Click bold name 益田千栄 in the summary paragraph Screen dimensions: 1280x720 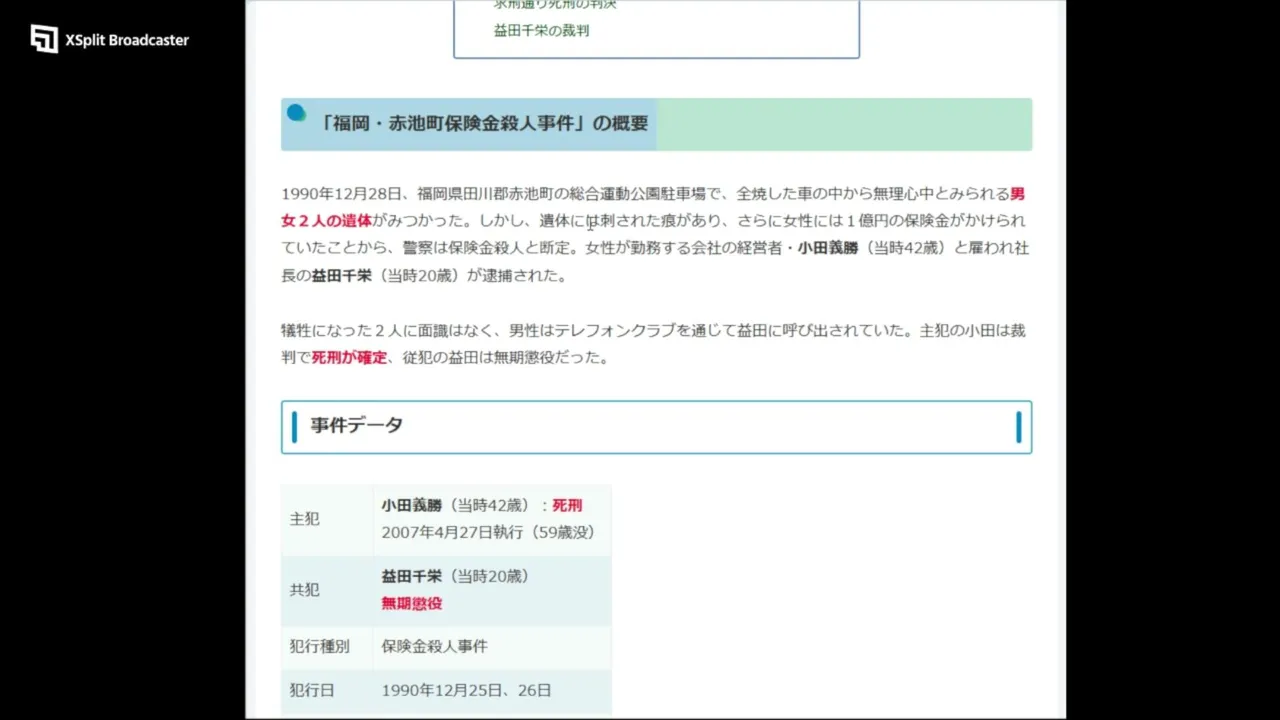click(x=341, y=275)
